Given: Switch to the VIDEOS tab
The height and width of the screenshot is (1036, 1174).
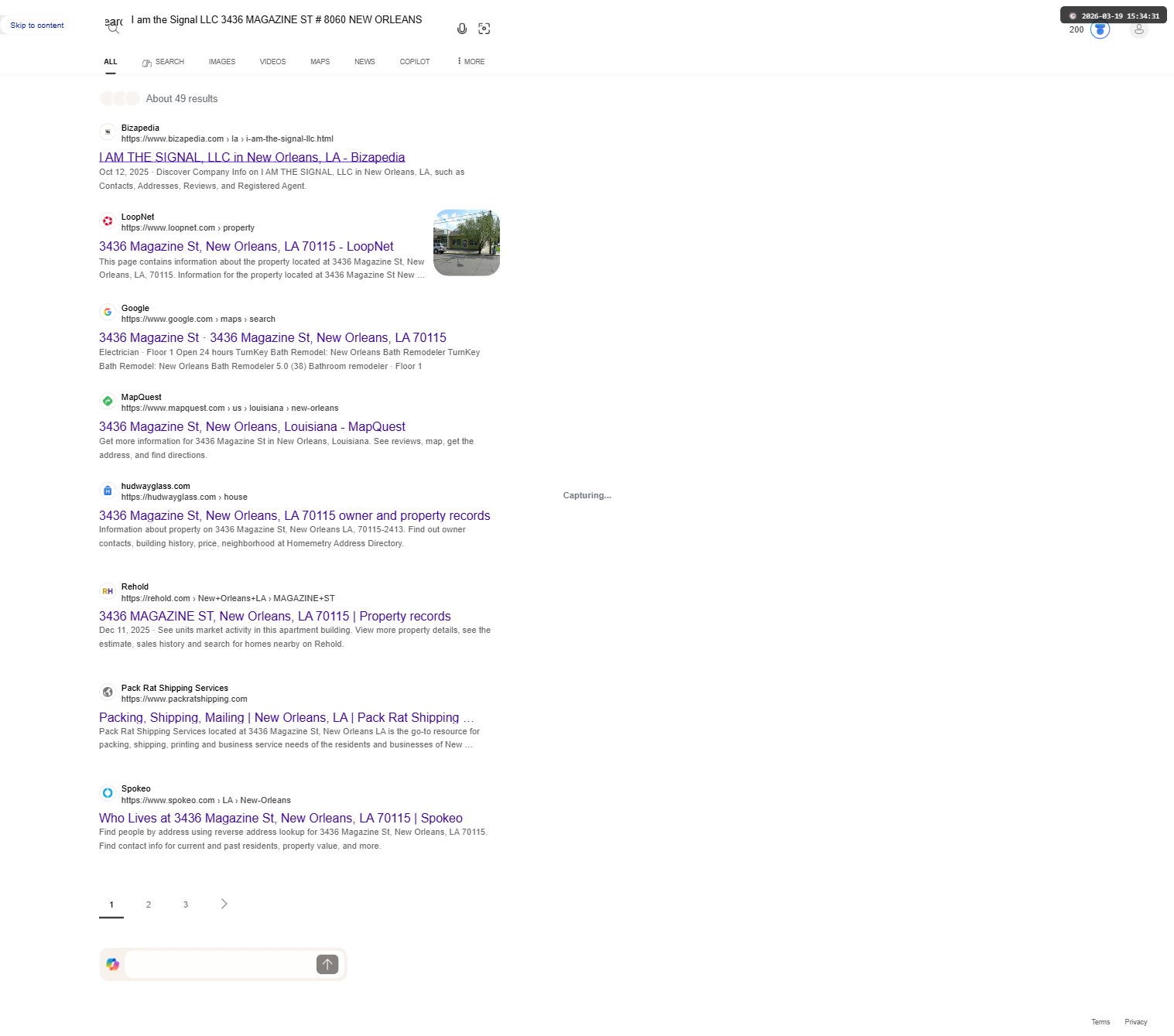Looking at the screenshot, I should coord(272,62).
